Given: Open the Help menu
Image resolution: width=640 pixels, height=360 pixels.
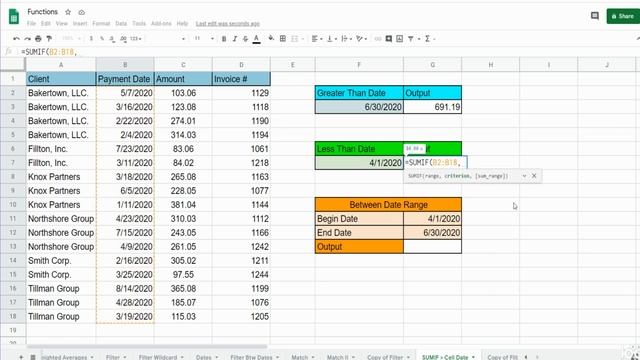Looking at the screenshot, I should (x=182, y=24).
